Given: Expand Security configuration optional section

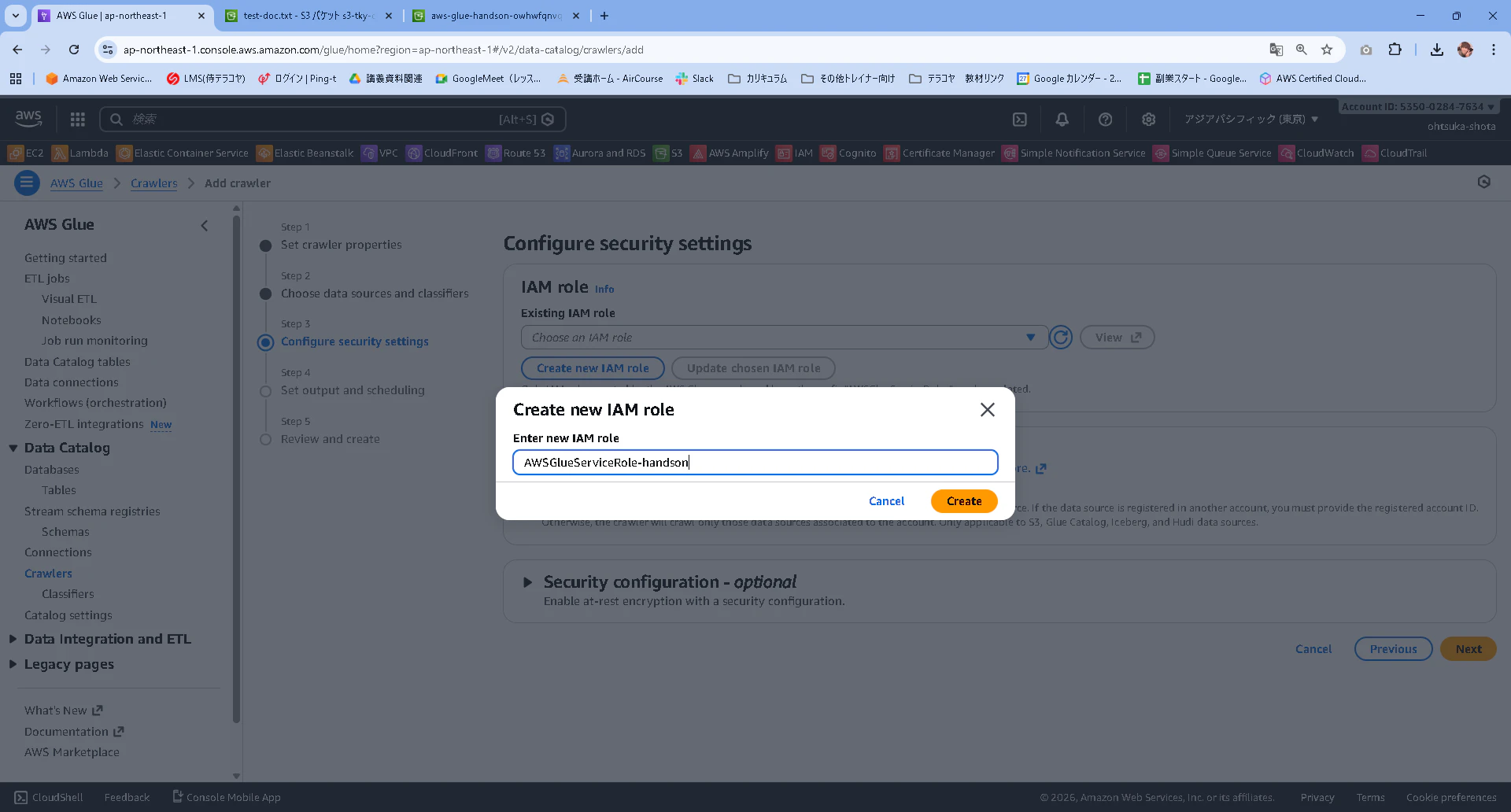Looking at the screenshot, I should 528,583.
